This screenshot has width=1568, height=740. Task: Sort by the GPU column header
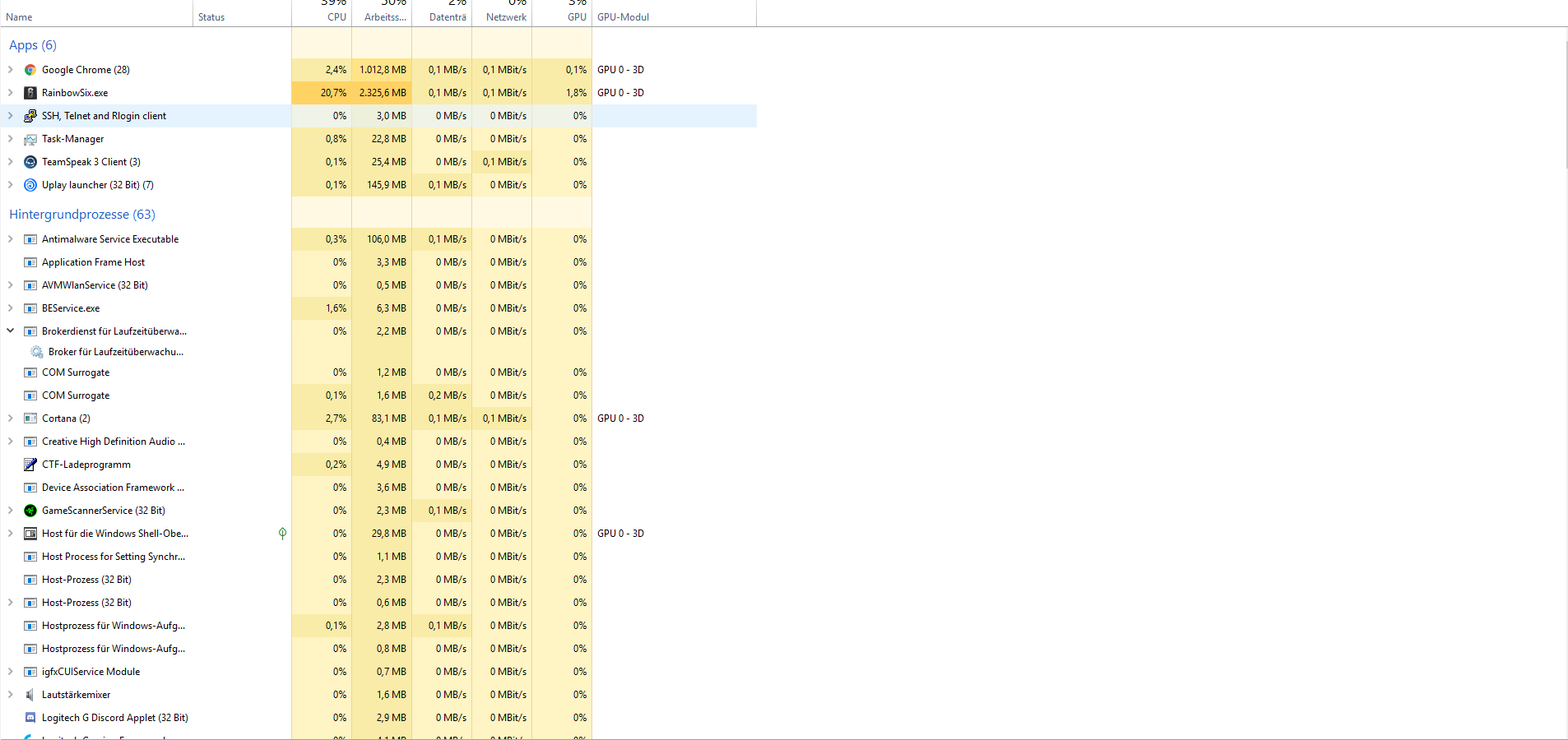point(562,14)
